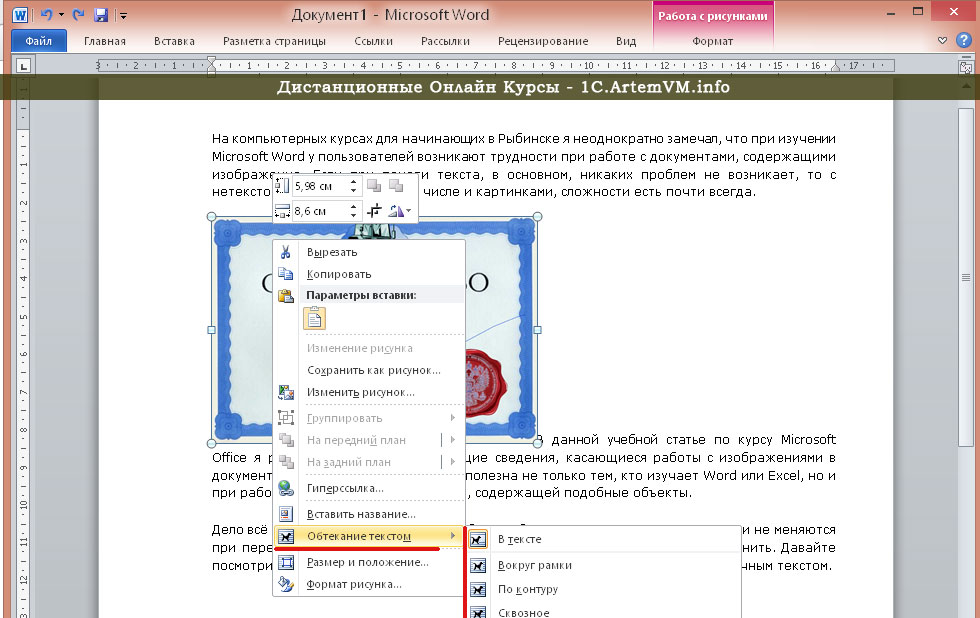
Task: Click the right indent marker on the ruler
Action: click(836, 67)
